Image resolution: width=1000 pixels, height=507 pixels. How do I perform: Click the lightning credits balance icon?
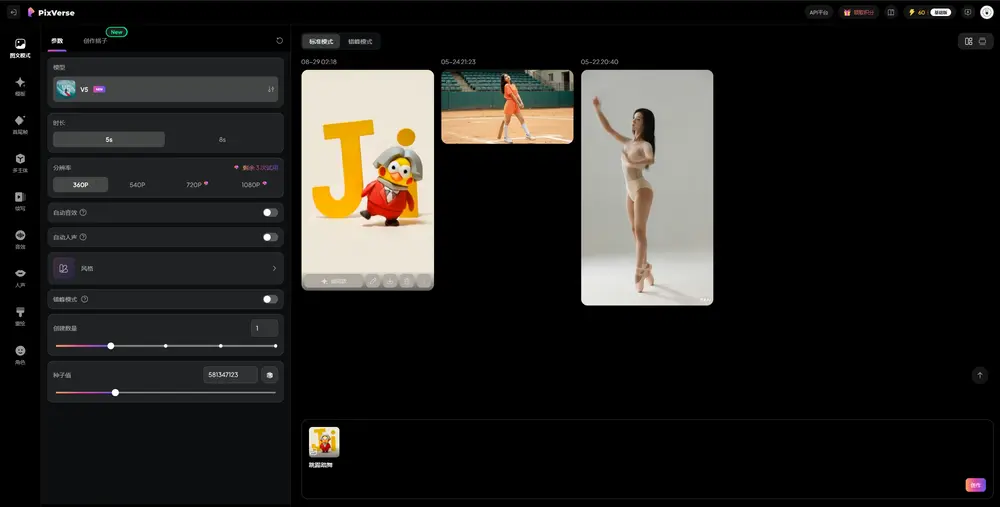pos(911,12)
